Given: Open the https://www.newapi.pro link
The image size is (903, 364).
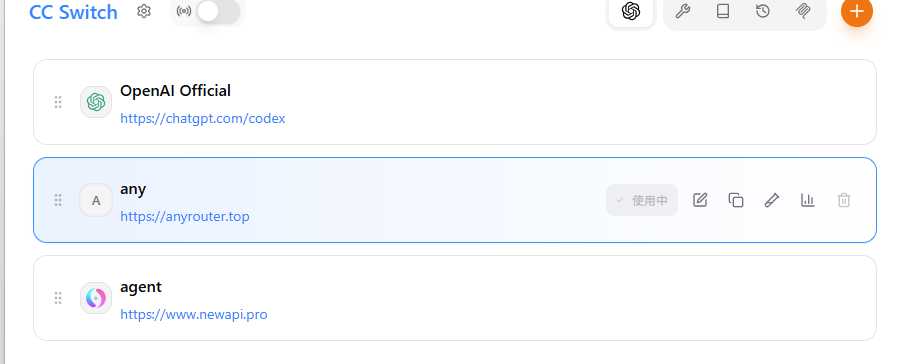Looking at the screenshot, I should [194, 314].
